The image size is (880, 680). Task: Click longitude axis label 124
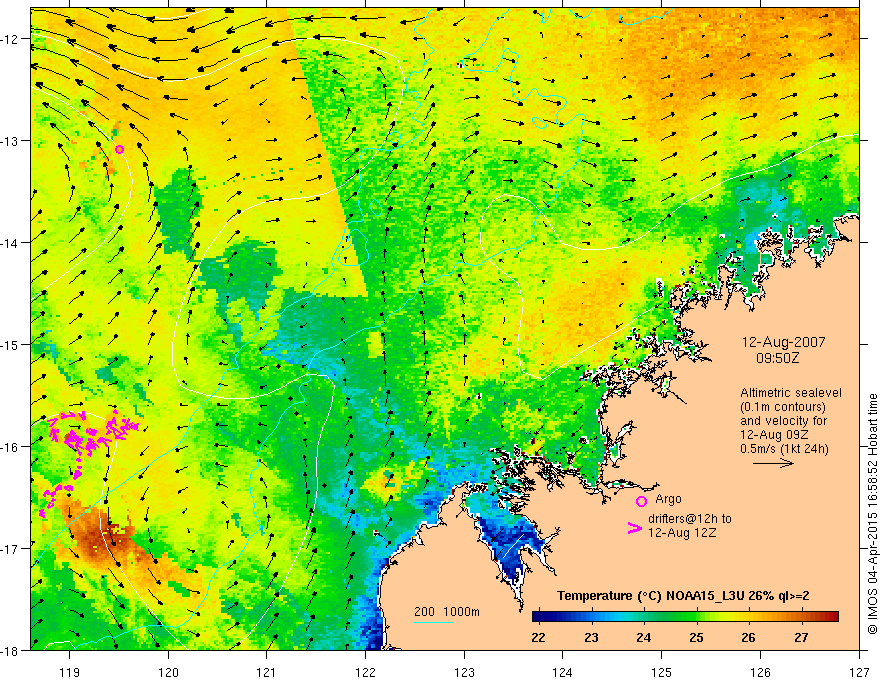[563, 672]
